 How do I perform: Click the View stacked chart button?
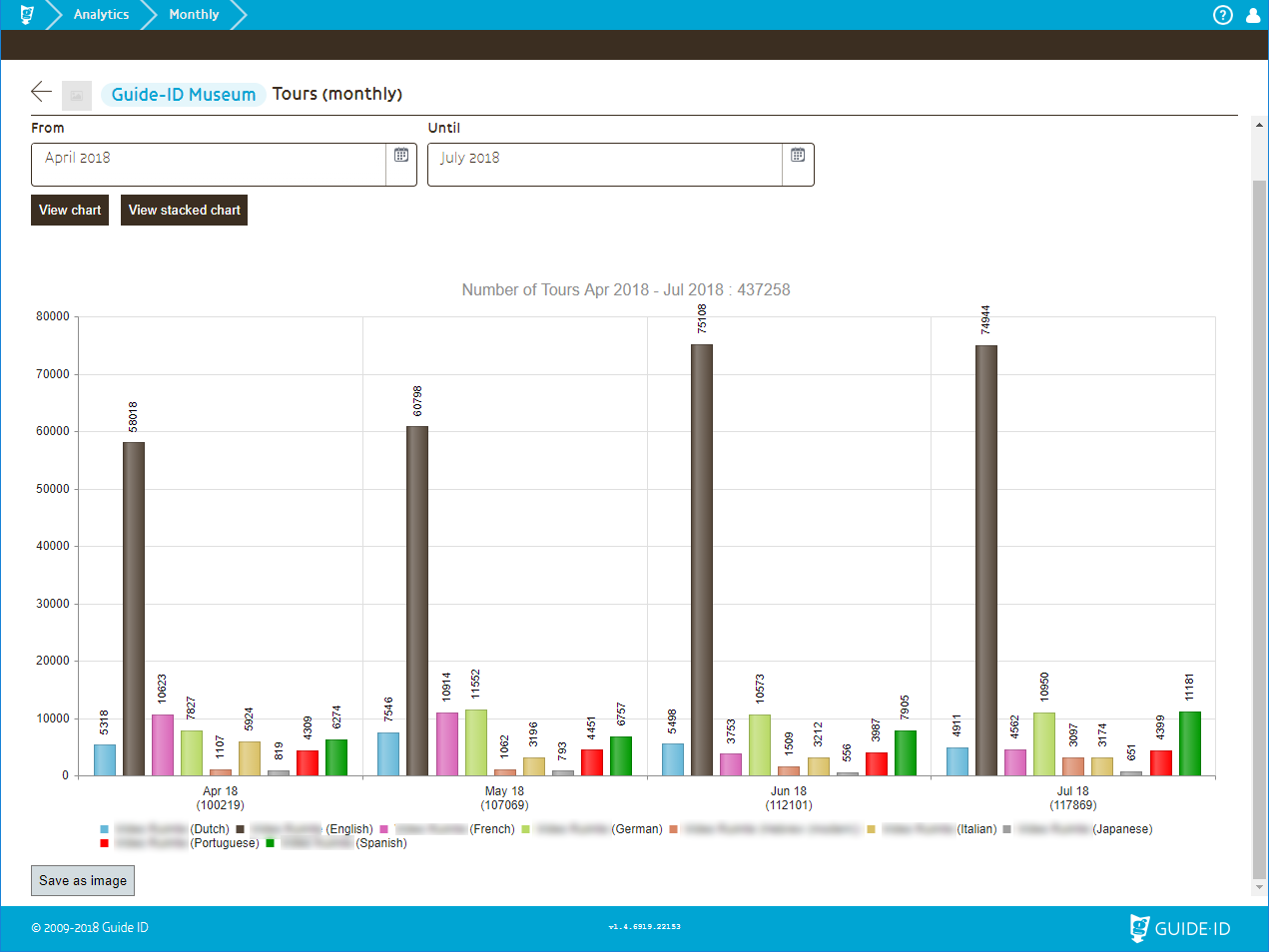point(185,211)
